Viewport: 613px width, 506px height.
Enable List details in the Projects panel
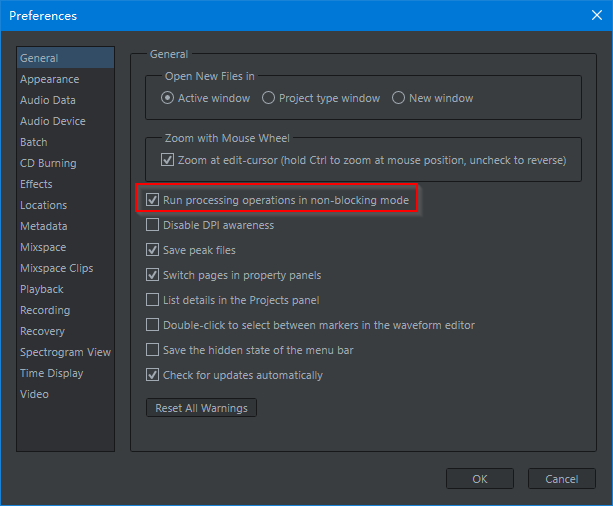153,300
